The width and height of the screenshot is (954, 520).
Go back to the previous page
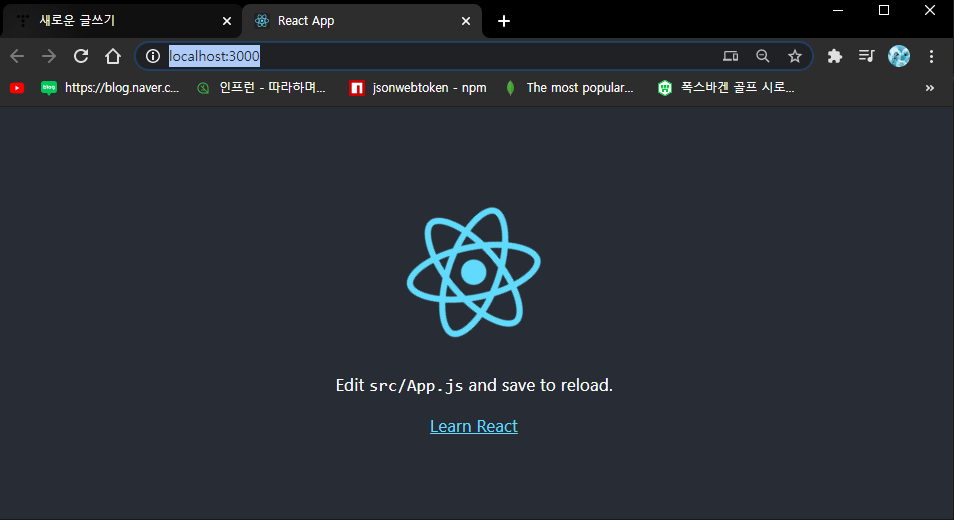click(17, 56)
